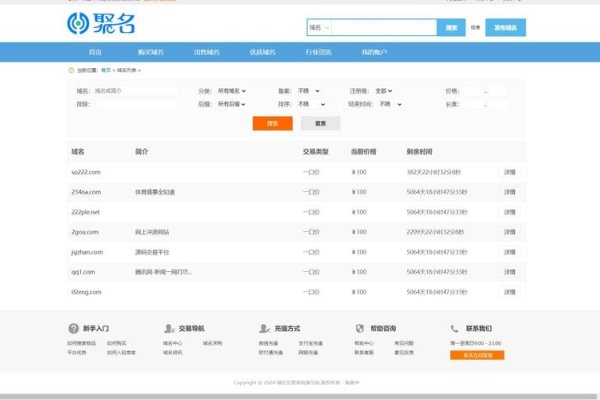Open the 出售域名 nav tab

click(x=207, y=52)
